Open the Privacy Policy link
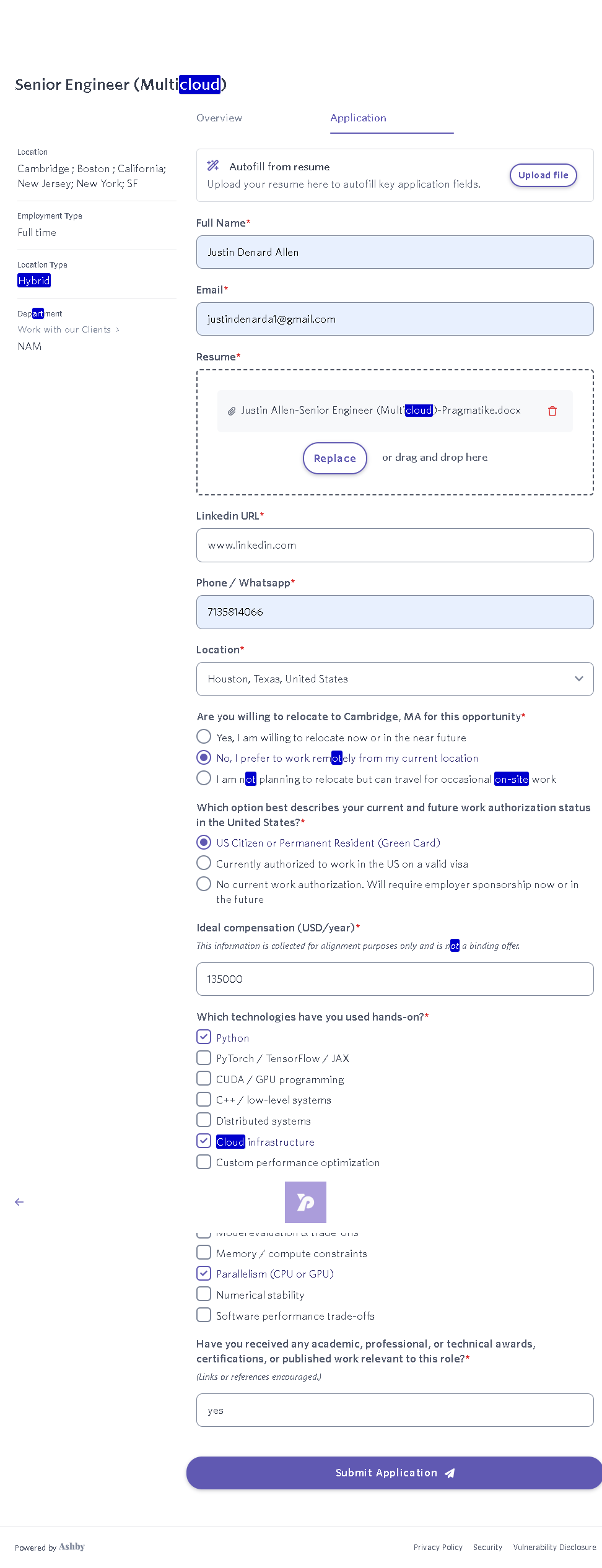 pos(438,1548)
